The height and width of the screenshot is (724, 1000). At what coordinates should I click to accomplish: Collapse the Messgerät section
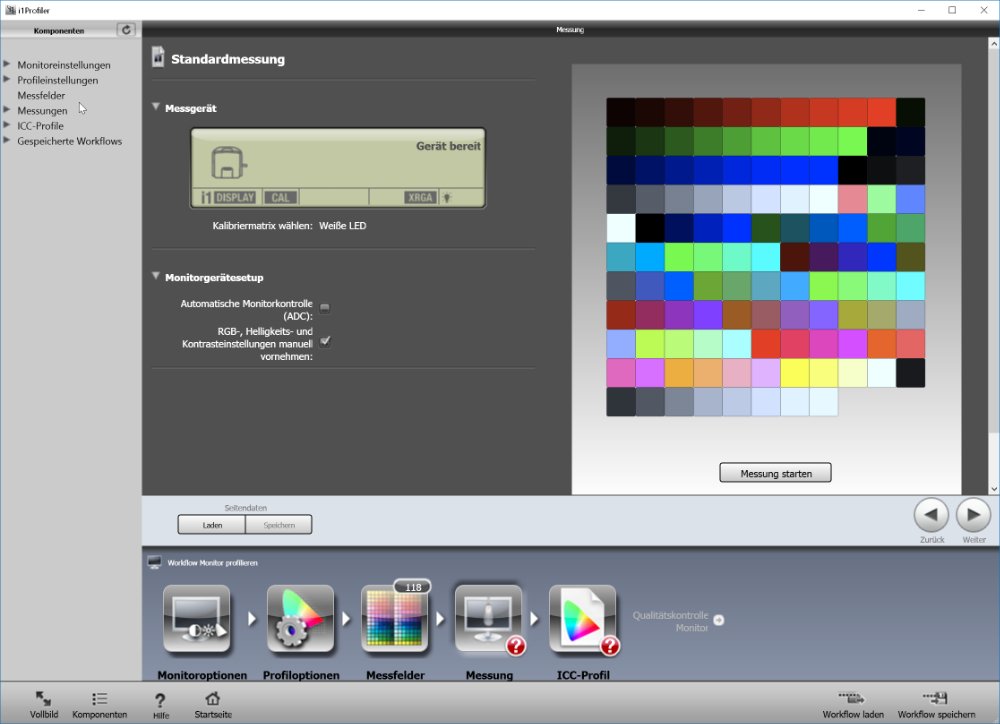pyautogui.click(x=156, y=107)
